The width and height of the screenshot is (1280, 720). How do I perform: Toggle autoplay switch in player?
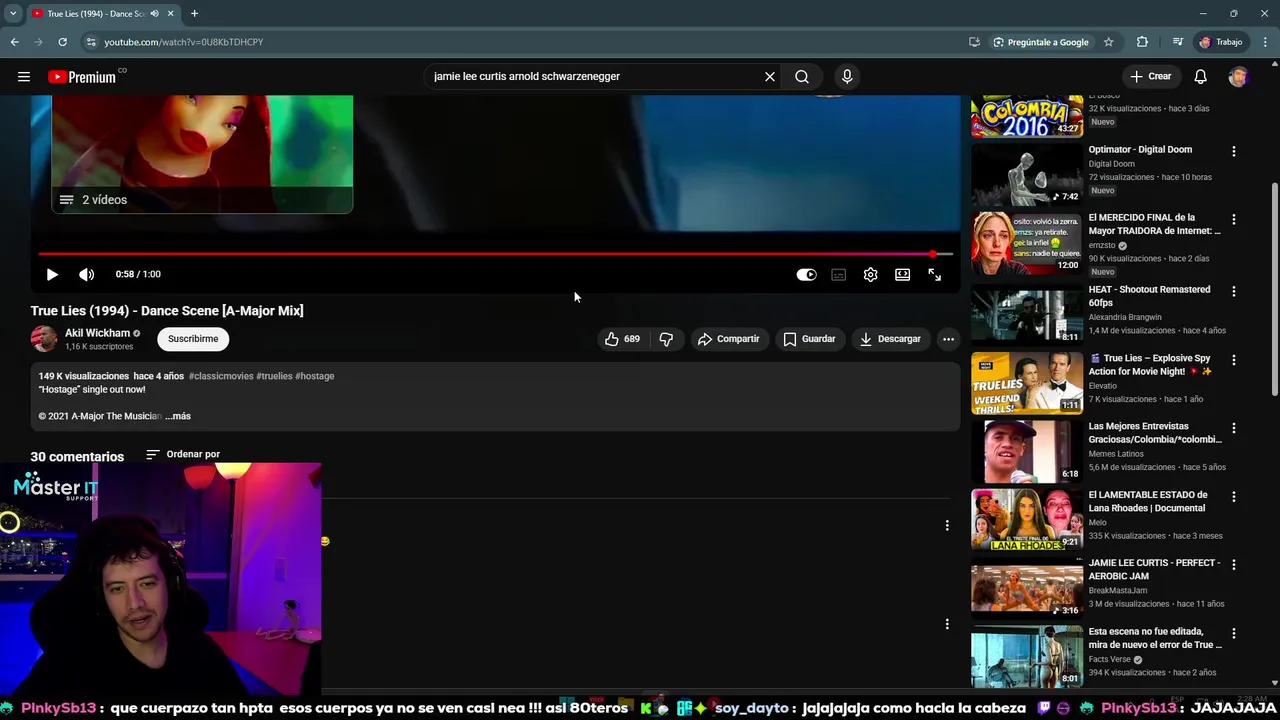(x=806, y=274)
